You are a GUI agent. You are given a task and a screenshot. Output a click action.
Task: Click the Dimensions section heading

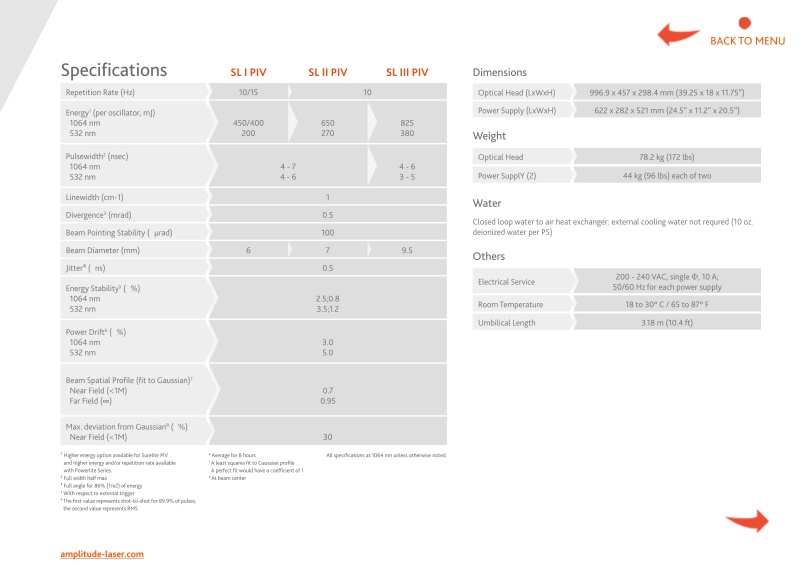[499, 72]
